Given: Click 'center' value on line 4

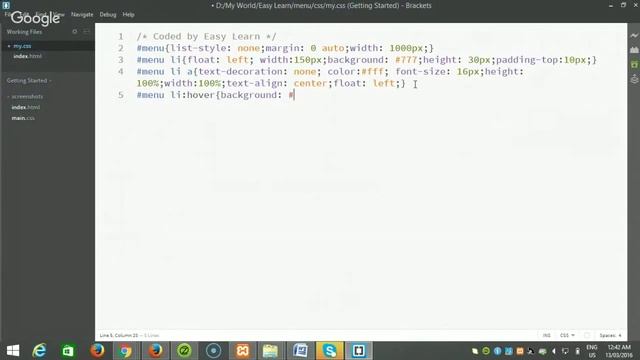Looking at the screenshot, I should click(x=311, y=83).
